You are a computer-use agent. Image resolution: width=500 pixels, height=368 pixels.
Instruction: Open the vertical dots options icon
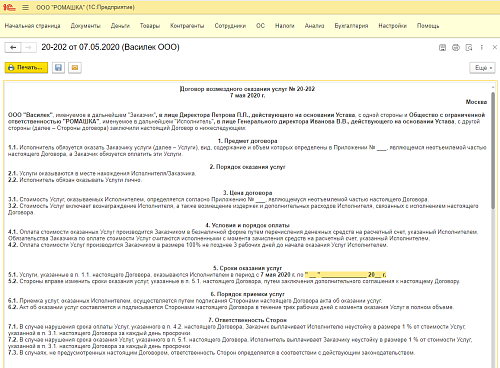coord(482,48)
